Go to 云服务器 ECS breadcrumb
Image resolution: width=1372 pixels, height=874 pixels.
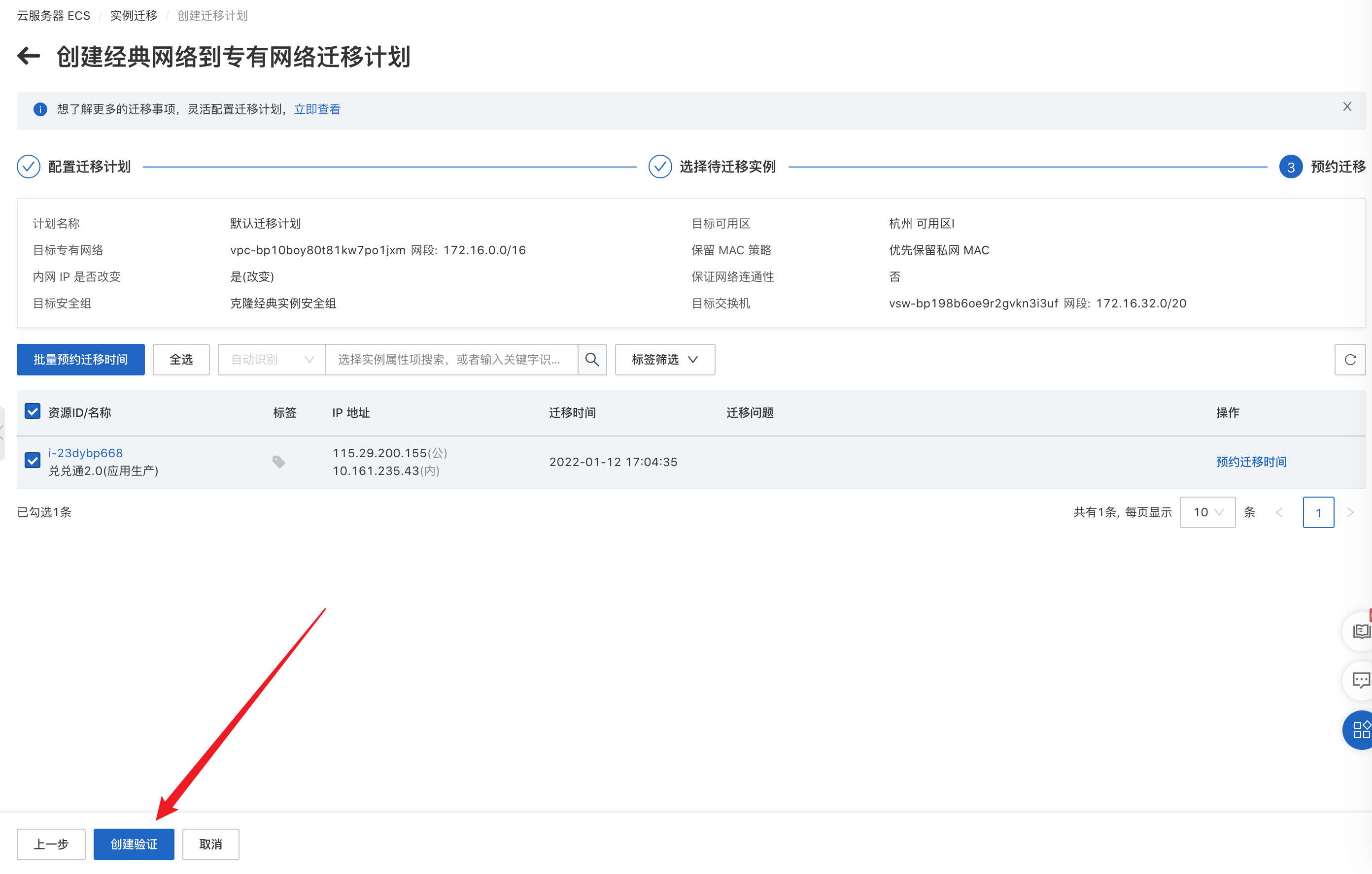click(54, 15)
